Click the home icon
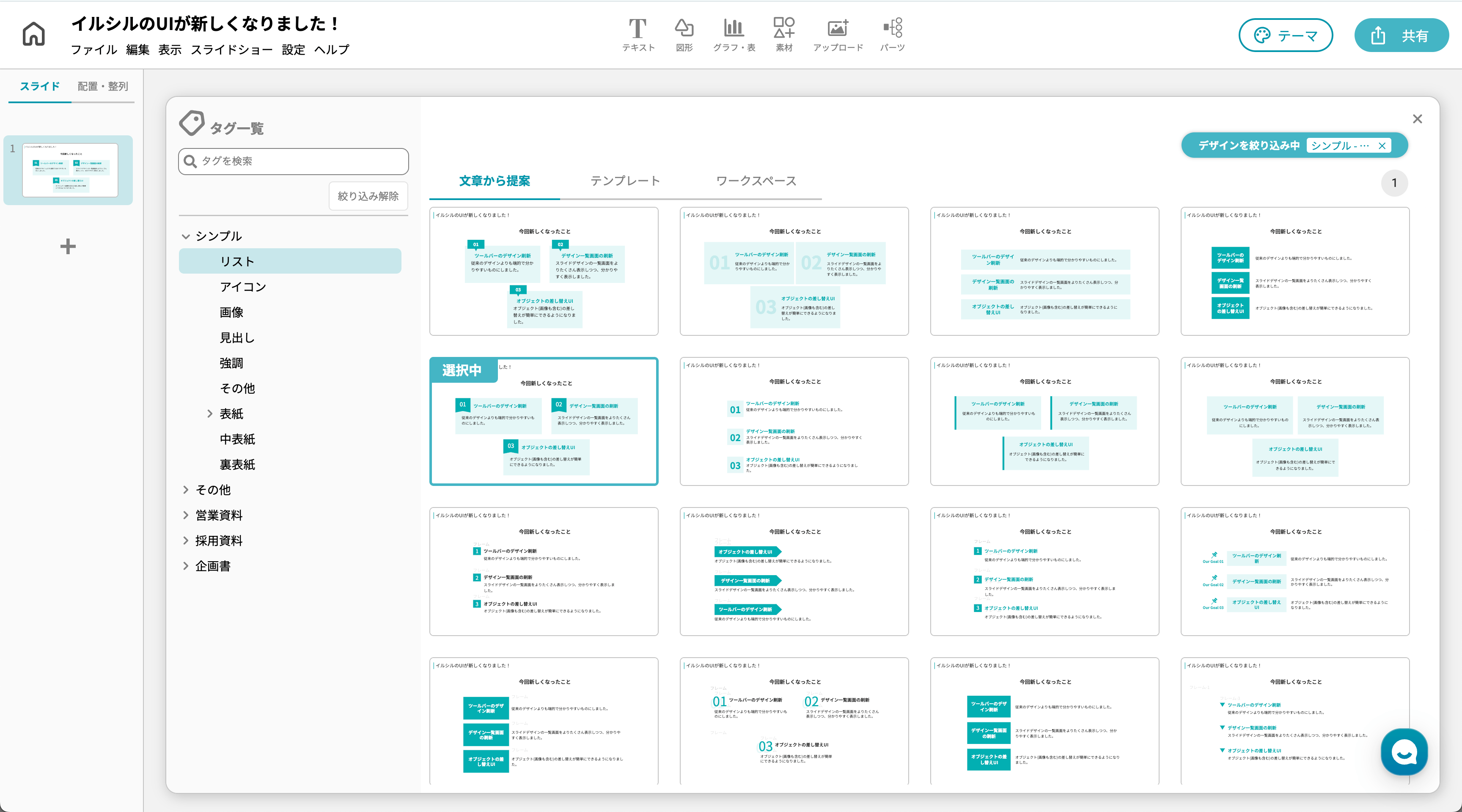 [x=33, y=34]
